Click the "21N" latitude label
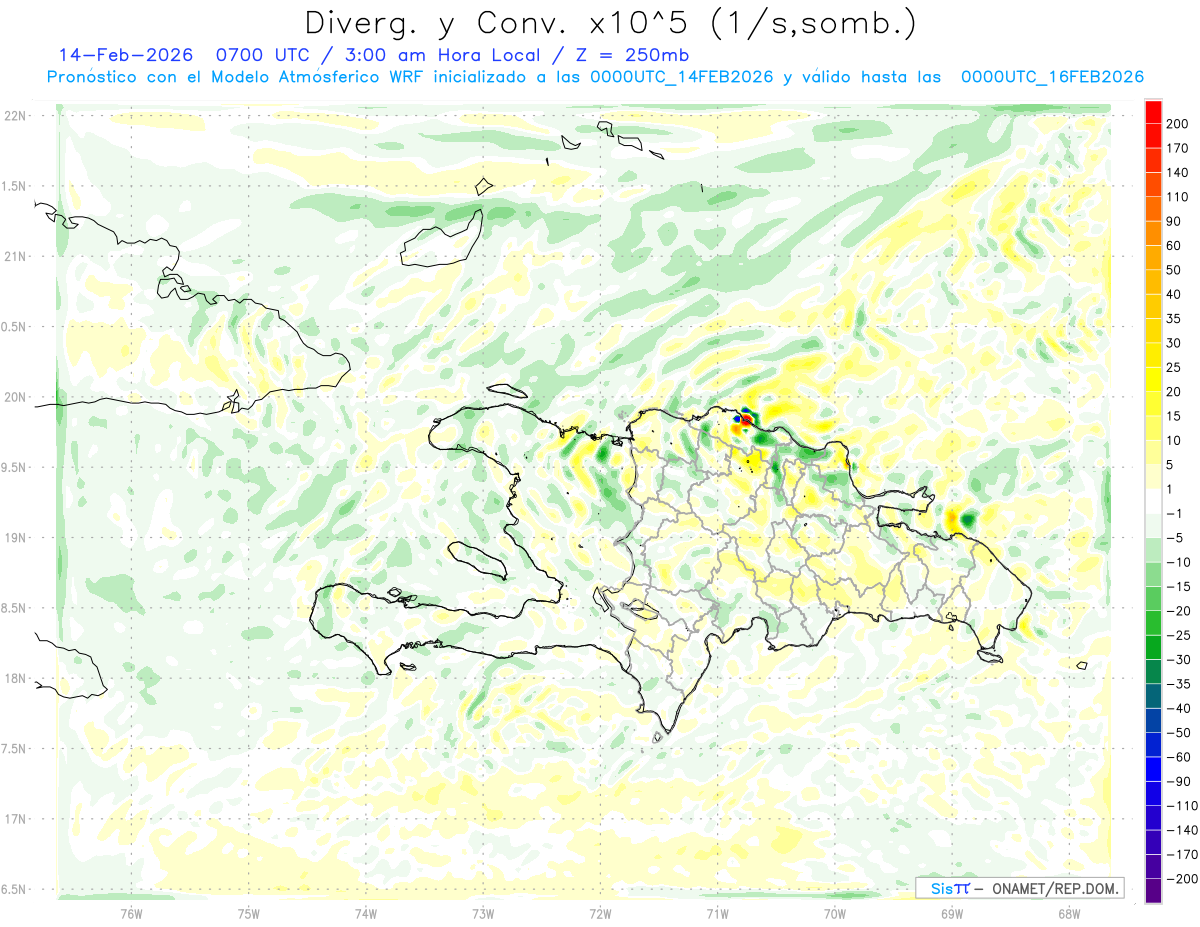This screenshot has height=927, width=1200. [15, 256]
